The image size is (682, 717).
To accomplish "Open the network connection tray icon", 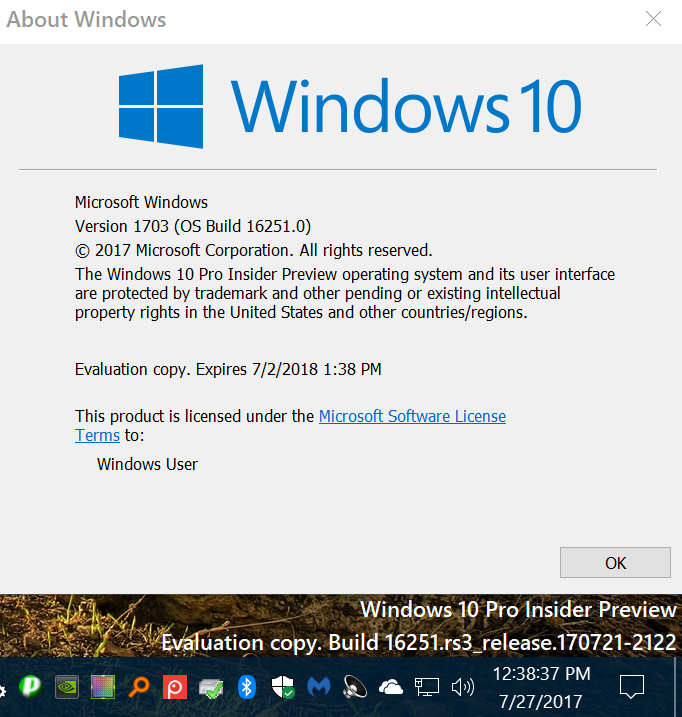I will click(427, 687).
